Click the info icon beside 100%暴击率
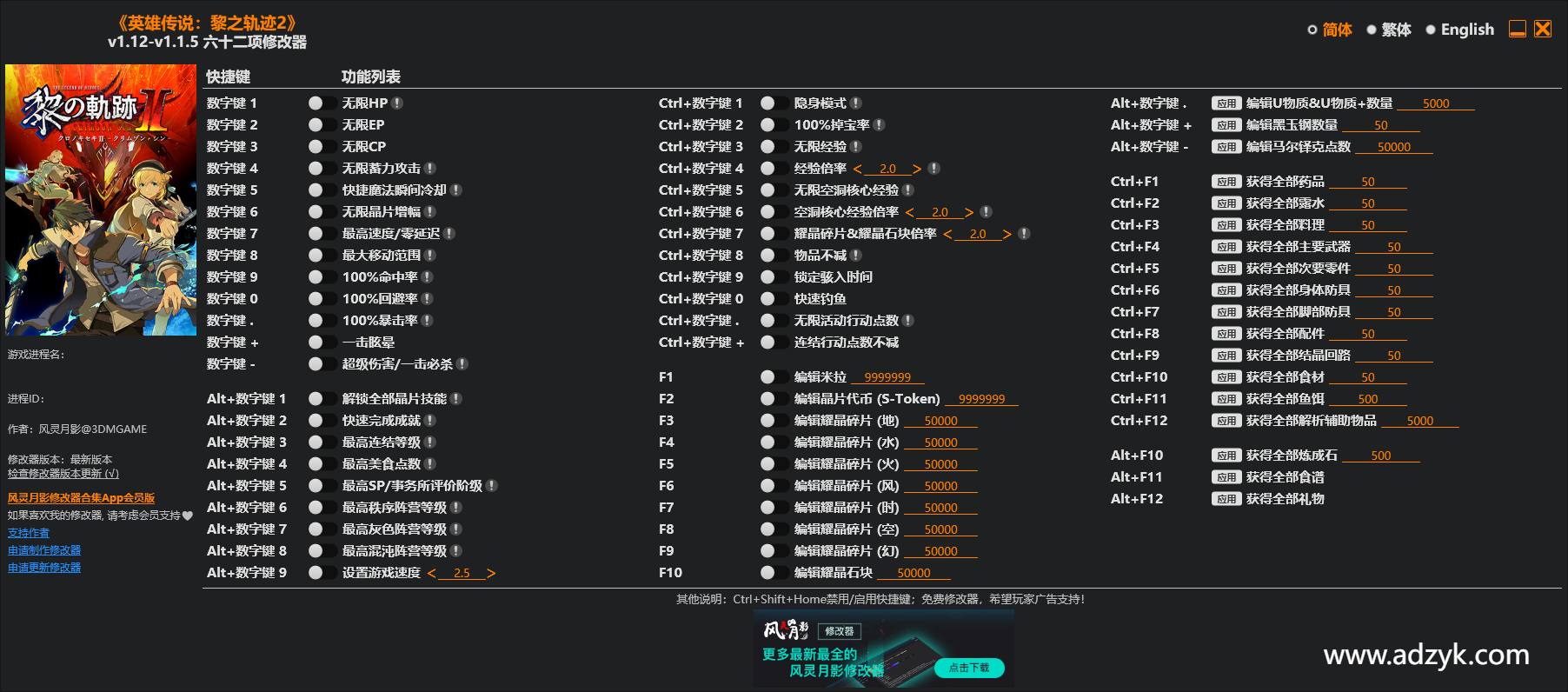Image resolution: width=1568 pixels, height=692 pixels. [428, 320]
